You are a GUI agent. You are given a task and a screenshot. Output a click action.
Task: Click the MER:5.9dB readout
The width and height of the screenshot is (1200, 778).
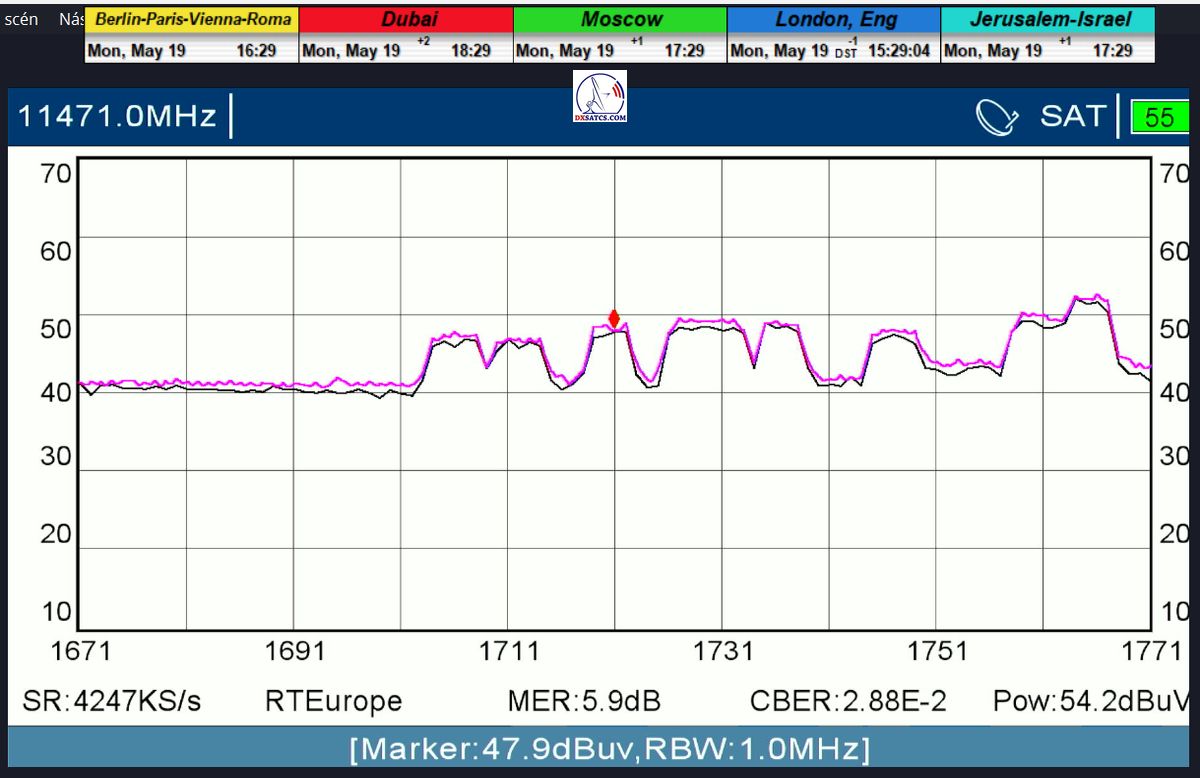click(x=584, y=702)
